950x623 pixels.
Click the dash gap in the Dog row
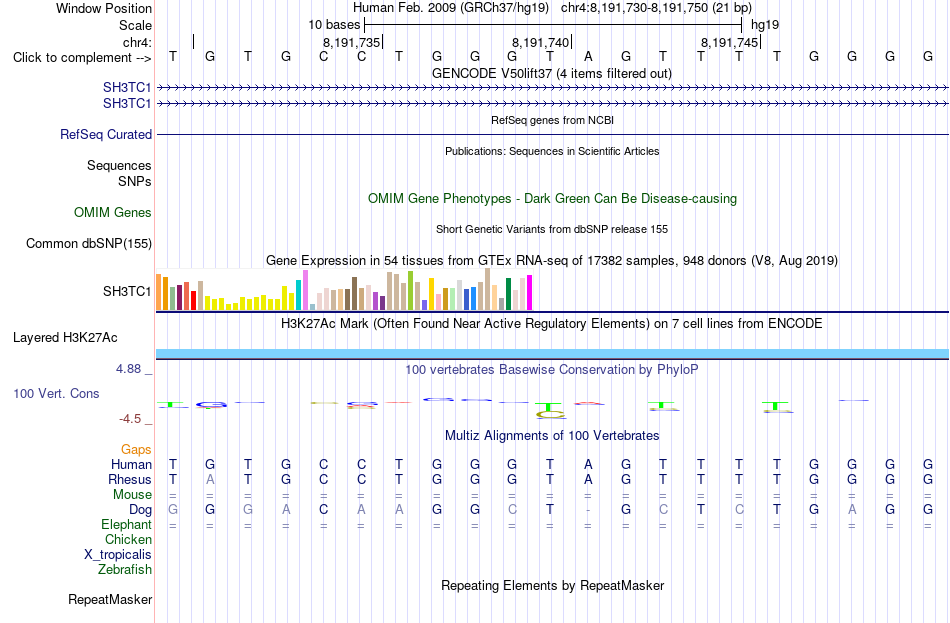(x=588, y=510)
